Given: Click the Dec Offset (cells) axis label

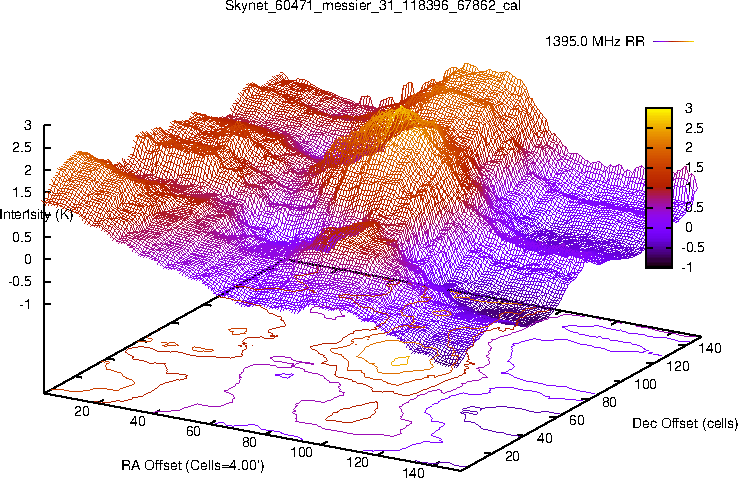Looking at the screenshot, I should [x=685, y=423].
